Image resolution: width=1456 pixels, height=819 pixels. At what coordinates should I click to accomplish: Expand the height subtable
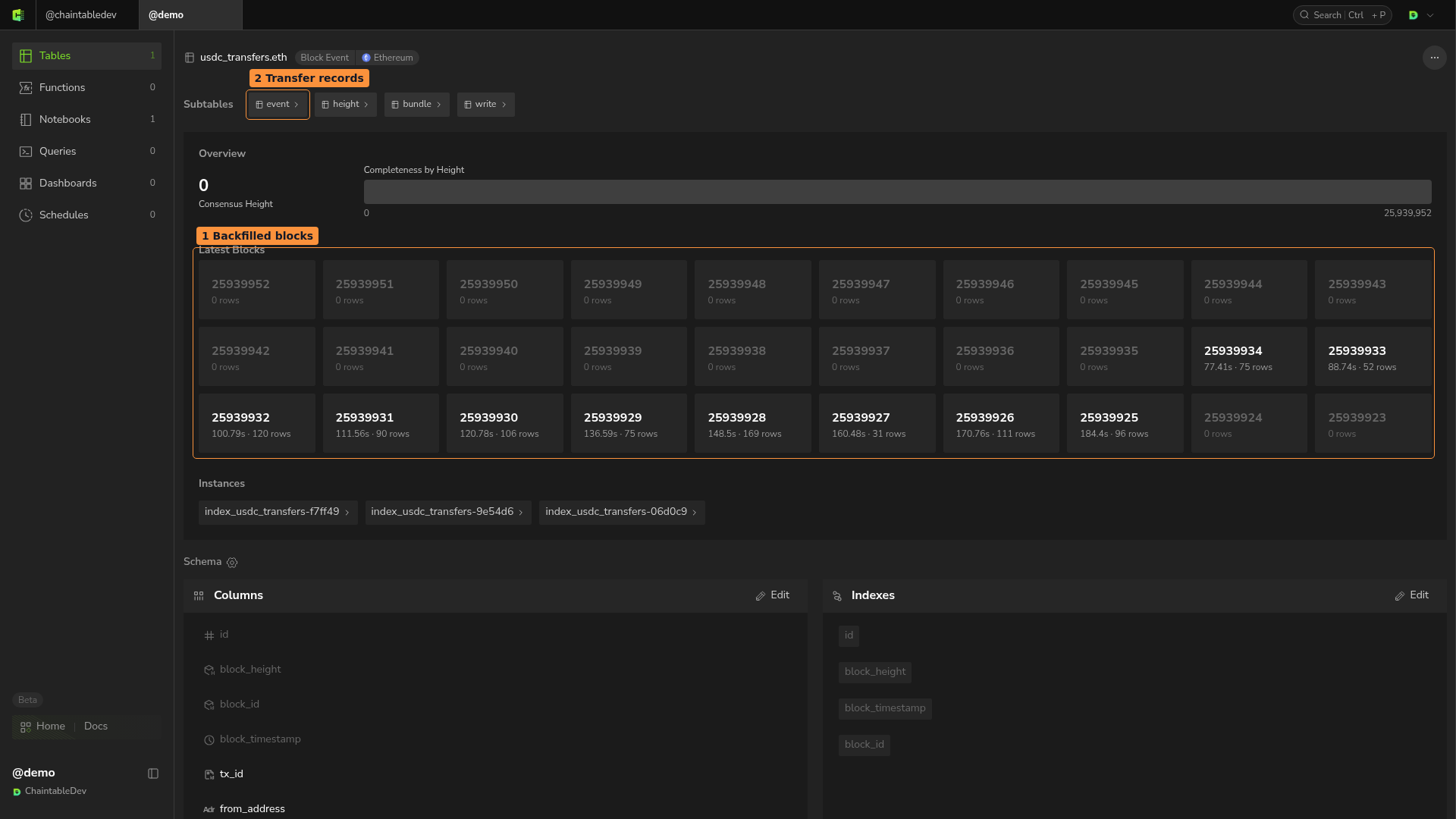pos(346,105)
